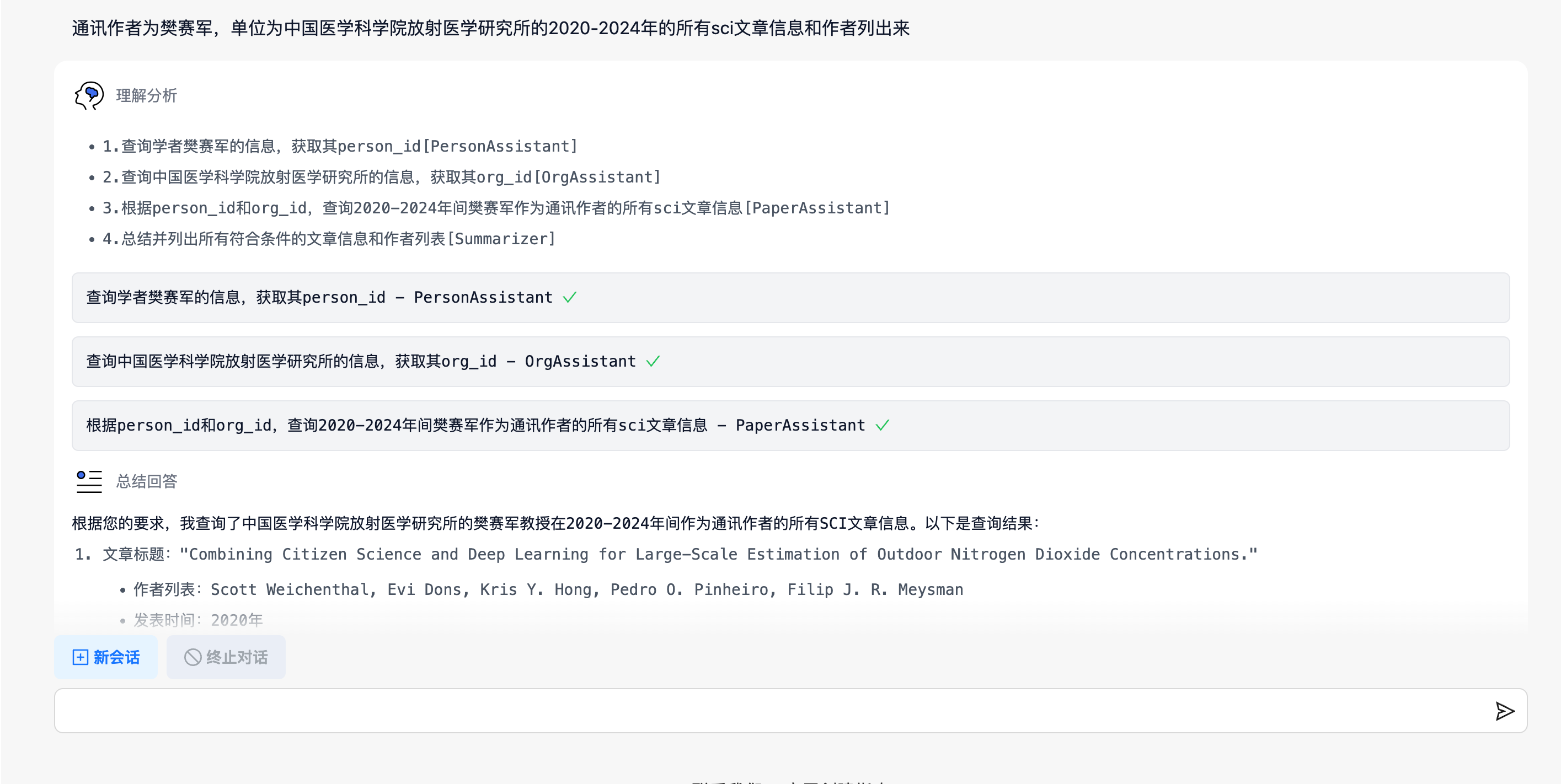Focus the message input box
Viewport: 1561px width, 784px height.
(769, 711)
